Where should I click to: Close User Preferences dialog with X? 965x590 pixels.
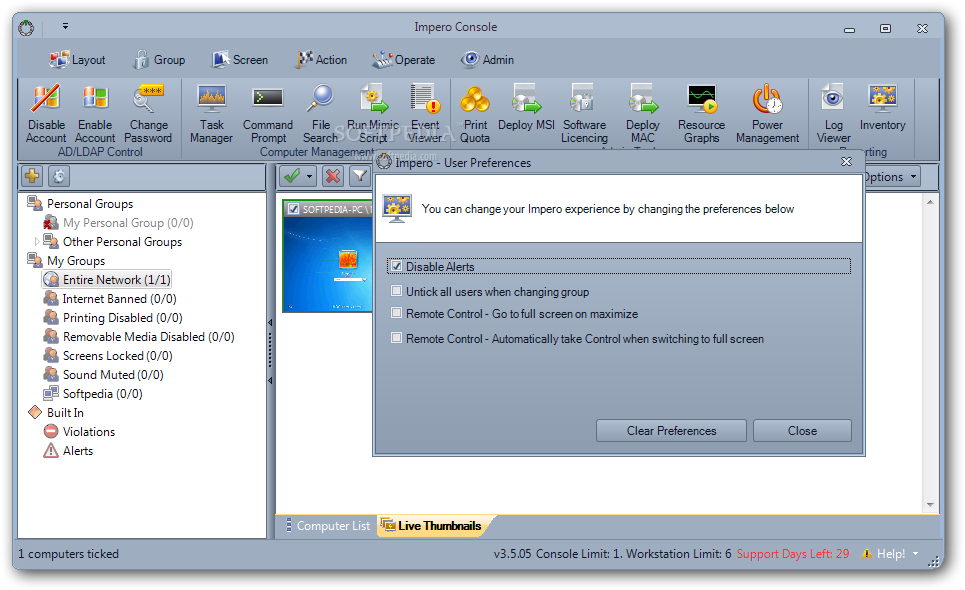[x=846, y=162]
